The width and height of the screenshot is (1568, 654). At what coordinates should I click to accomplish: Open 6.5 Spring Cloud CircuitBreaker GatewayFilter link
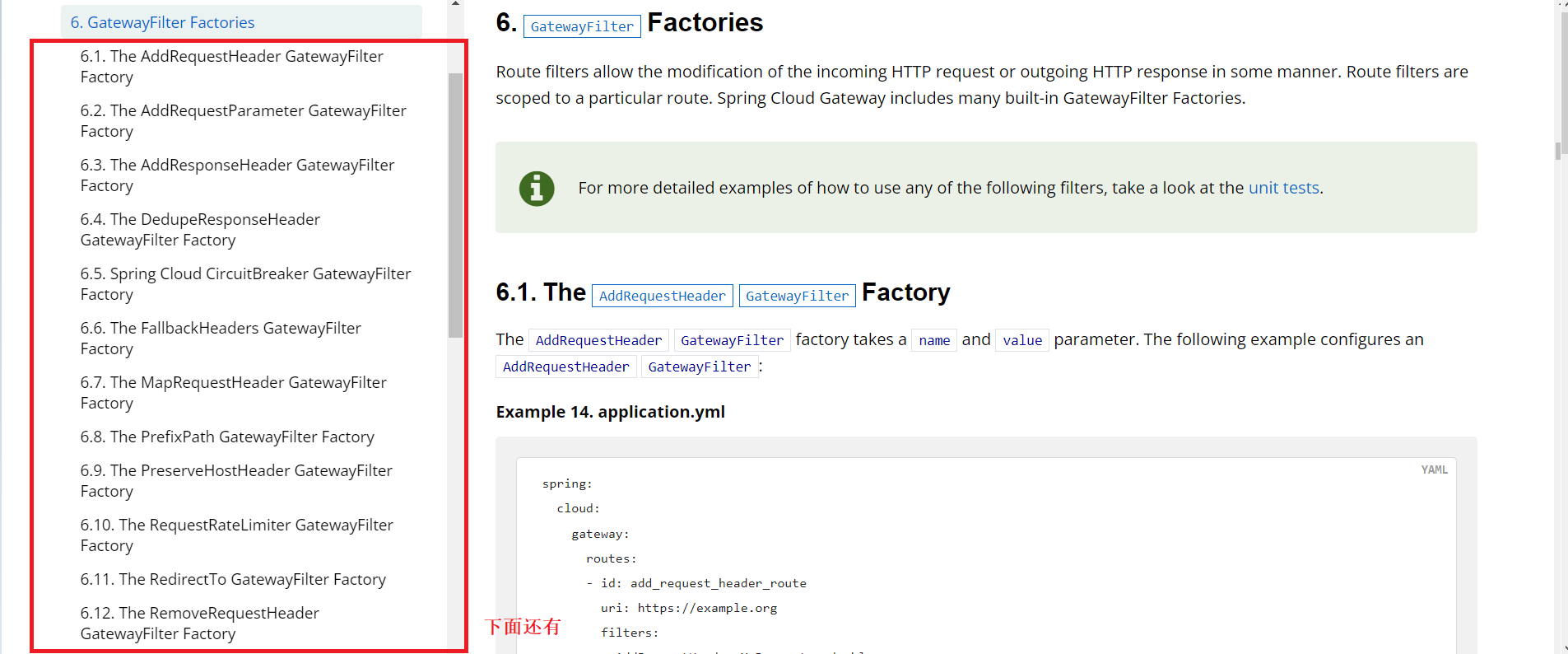coord(246,284)
